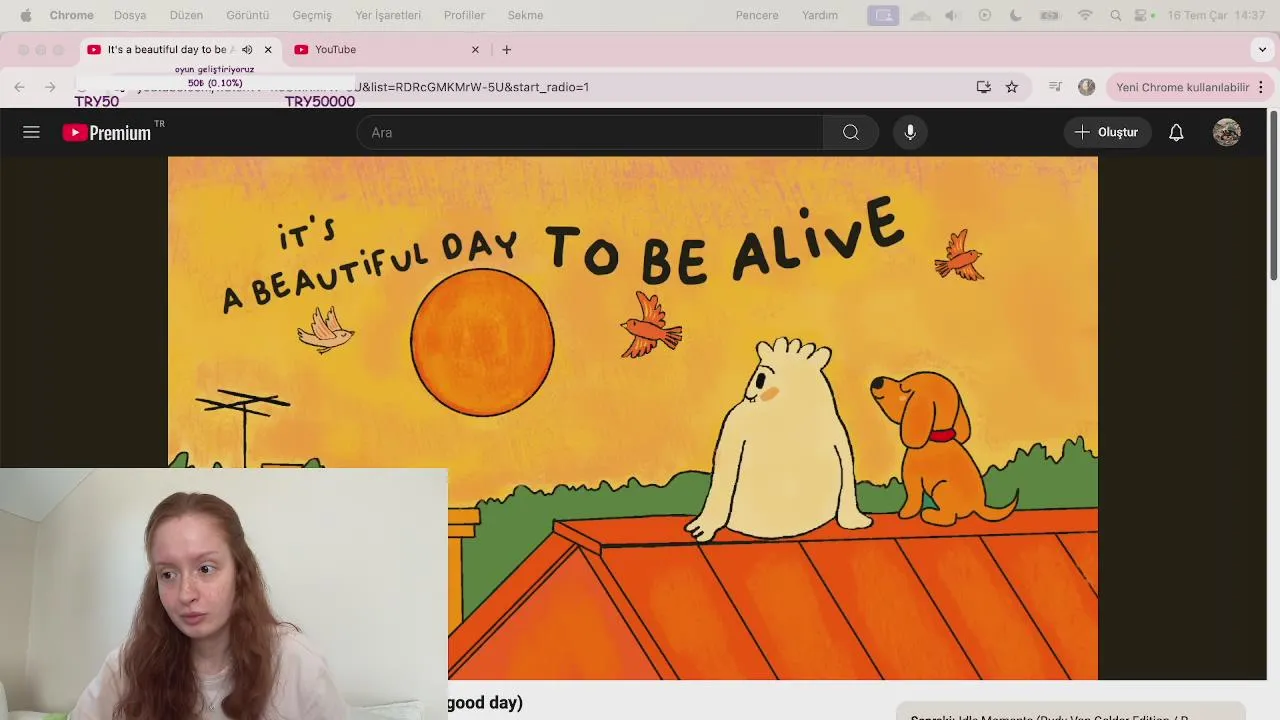Open the Yer İşaretleri menu

[388, 15]
